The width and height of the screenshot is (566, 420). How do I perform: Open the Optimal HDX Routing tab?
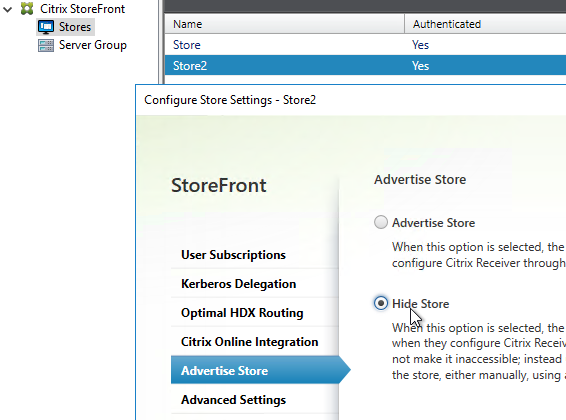254,312
